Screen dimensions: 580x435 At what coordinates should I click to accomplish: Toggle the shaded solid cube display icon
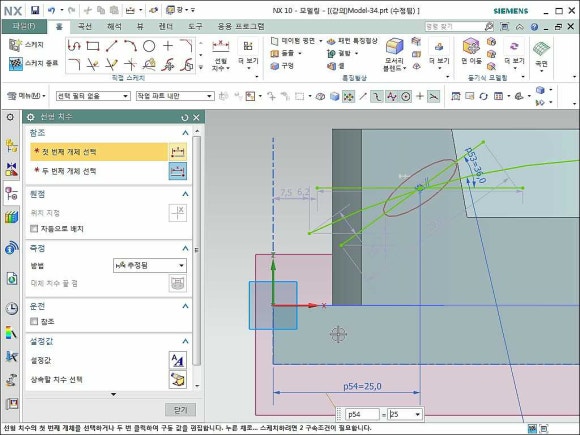point(334,97)
